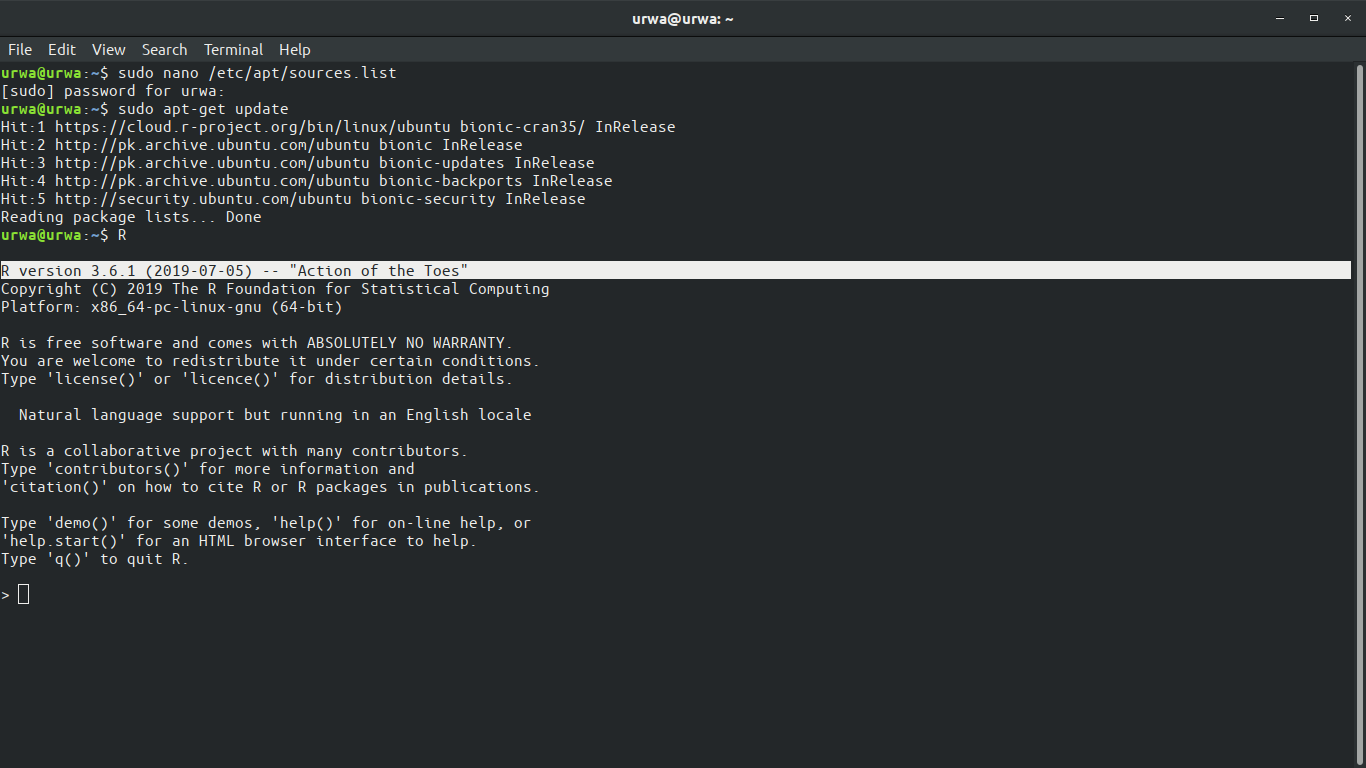Click the R prompt cursor block
The height and width of the screenshot is (768, 1366).
point(24,595)
